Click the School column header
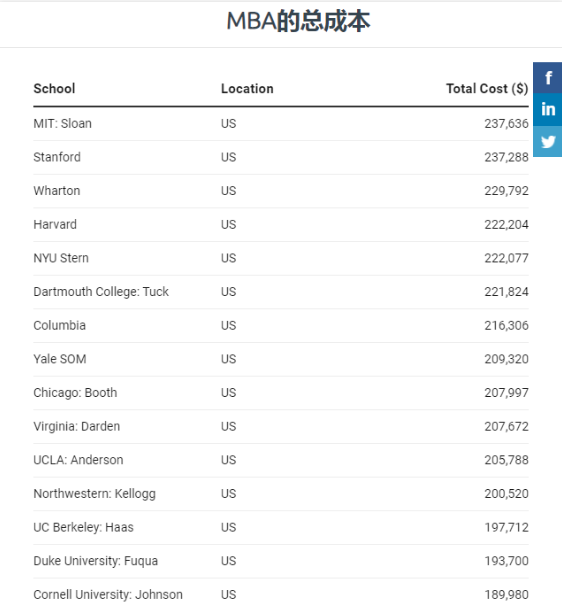562x610 pixels. tap(54, 89)
